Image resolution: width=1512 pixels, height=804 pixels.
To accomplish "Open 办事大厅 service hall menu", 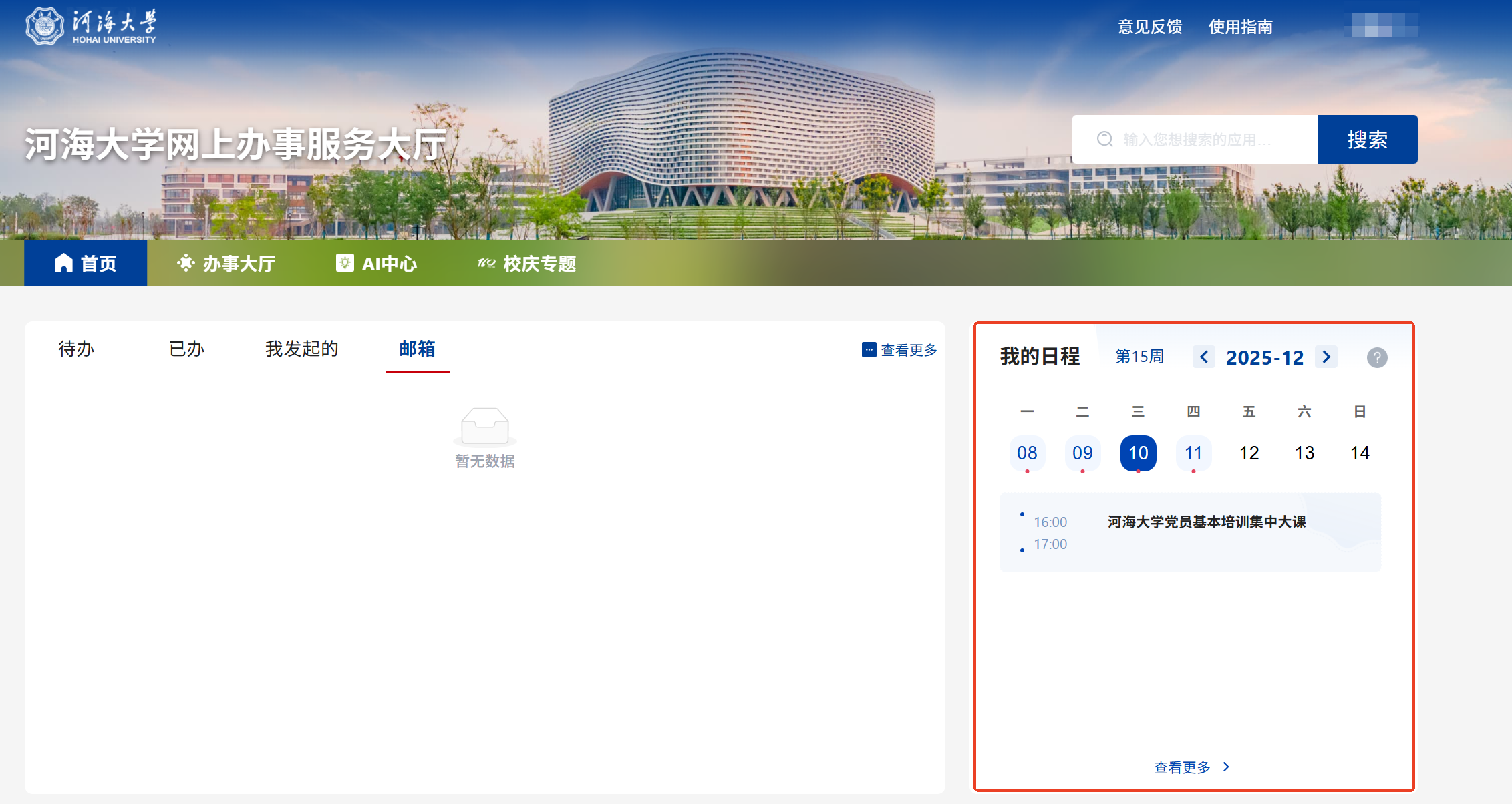I will click(x=226, y=263).
